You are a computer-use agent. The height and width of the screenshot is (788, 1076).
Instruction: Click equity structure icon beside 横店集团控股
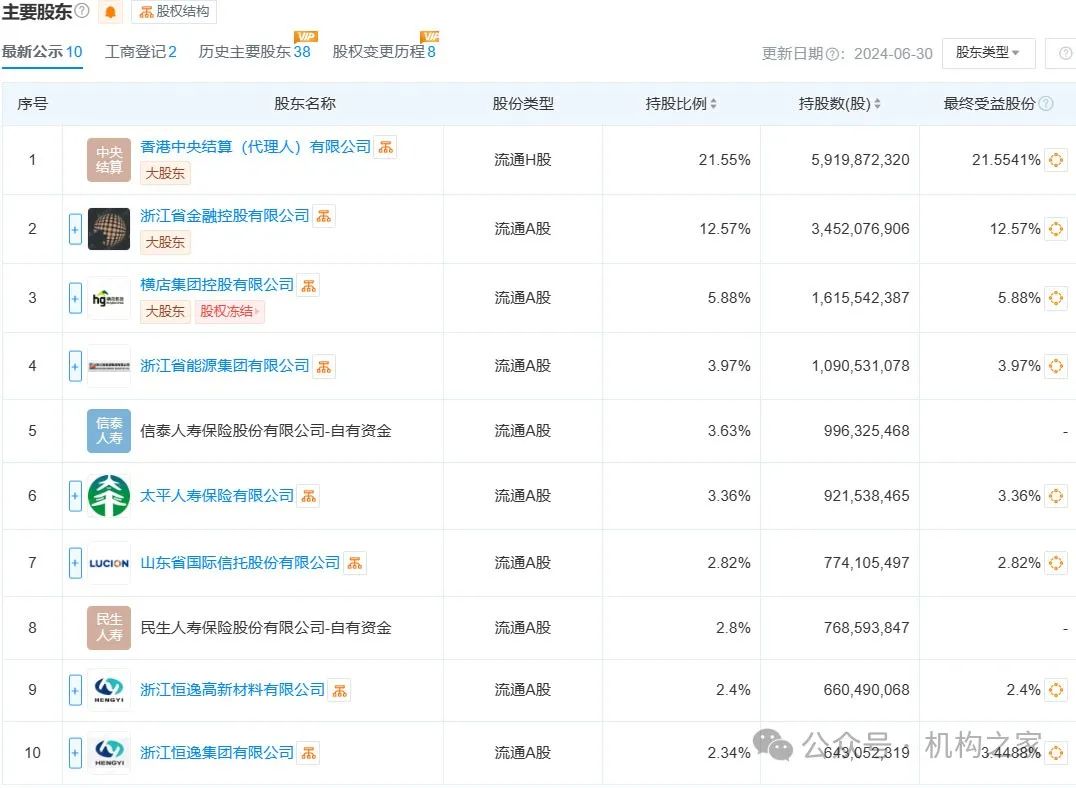[x=309, y=286]
